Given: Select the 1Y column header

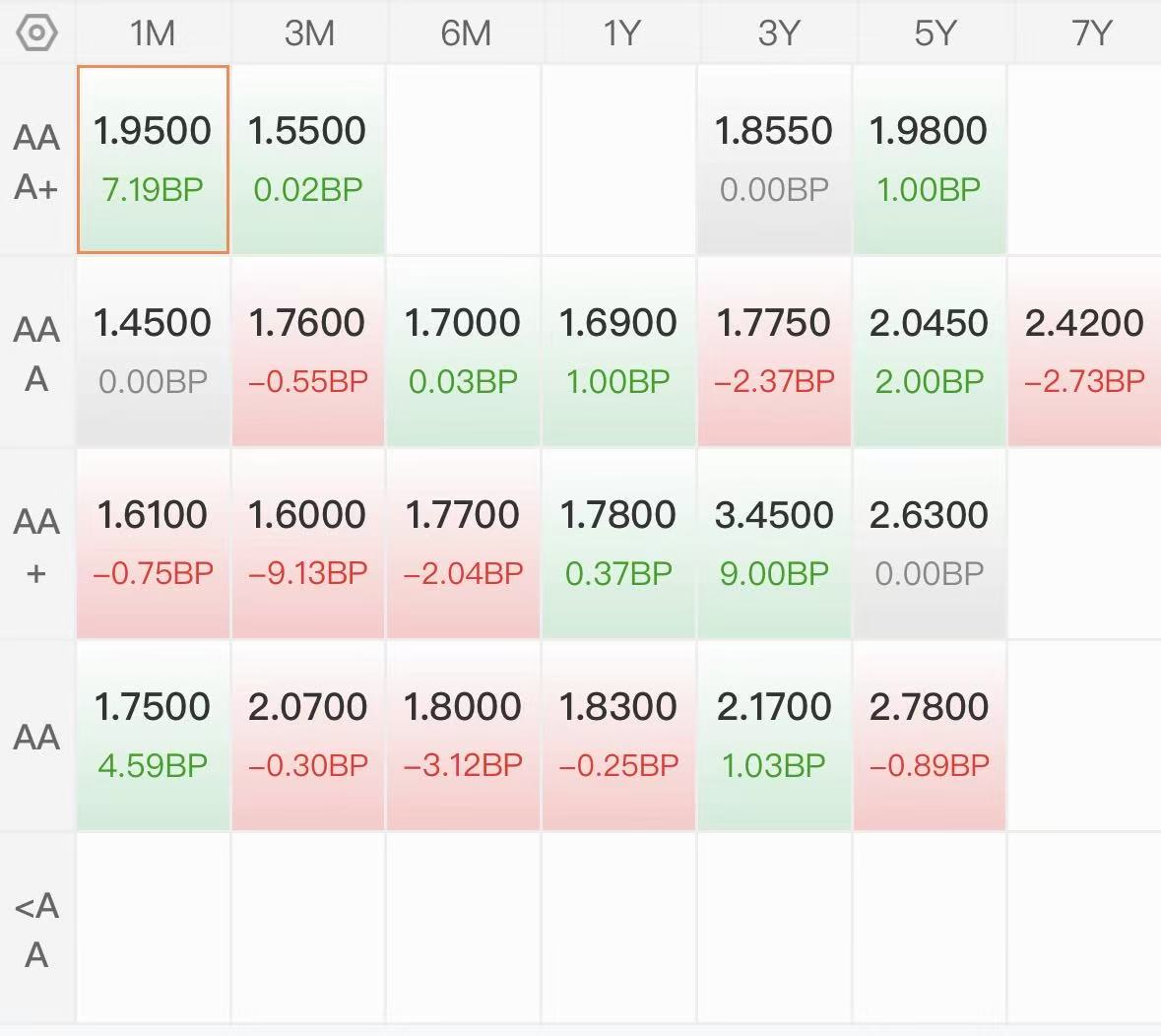Looking at the screenshot, I should [620, 32].
